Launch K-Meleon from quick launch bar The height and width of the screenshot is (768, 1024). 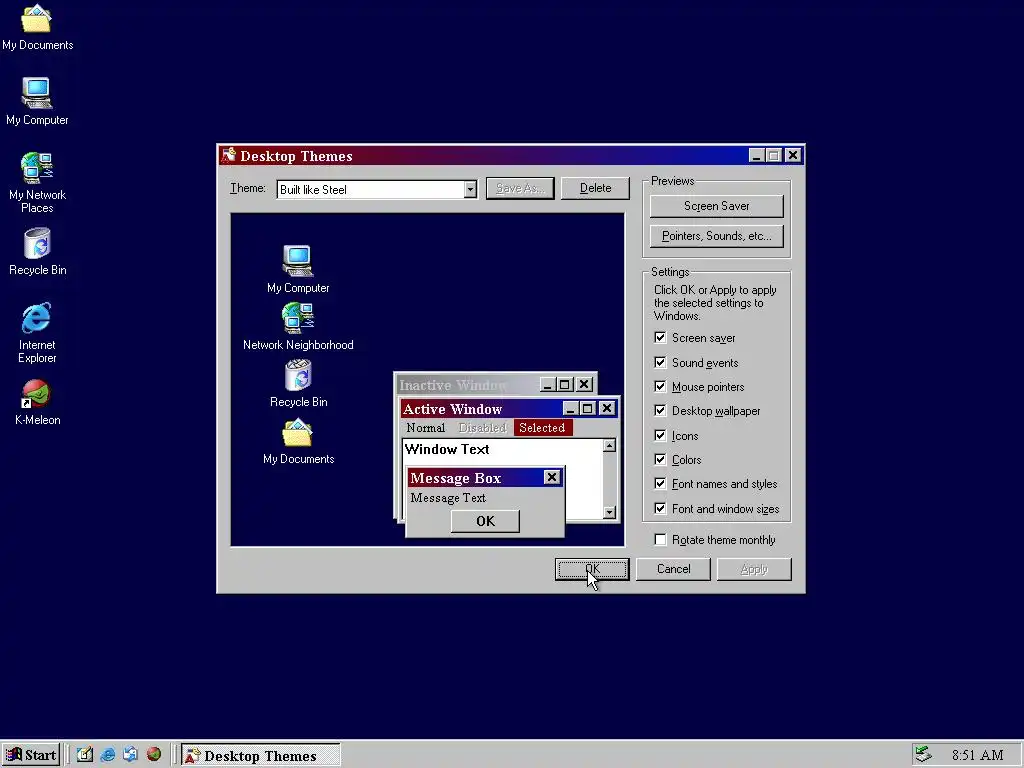pos(154,754)
